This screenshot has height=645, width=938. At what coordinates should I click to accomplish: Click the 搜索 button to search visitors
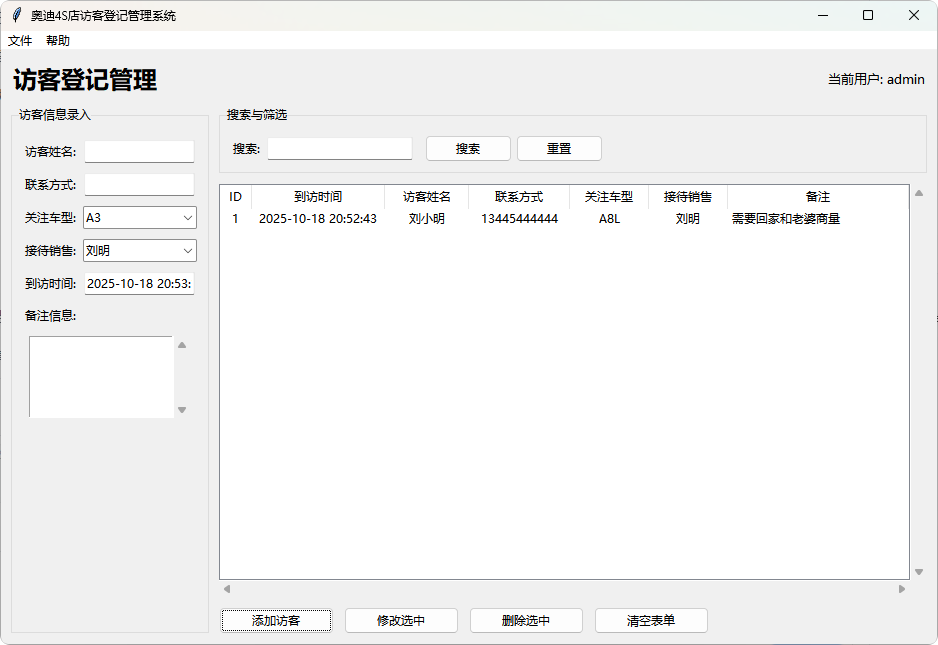tap(467, 148)
